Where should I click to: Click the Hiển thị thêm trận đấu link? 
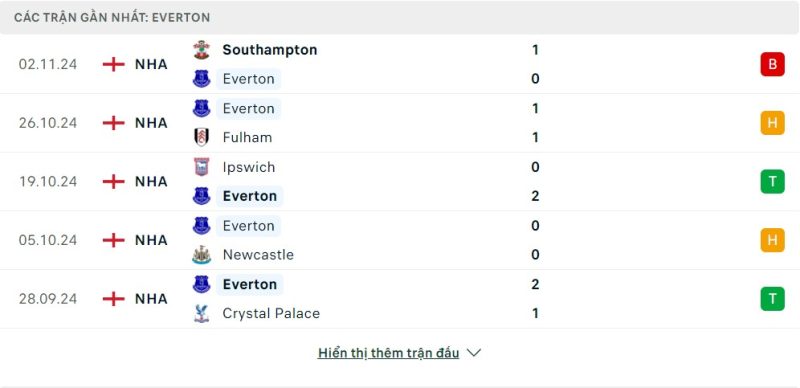click(x=388, y=353)
